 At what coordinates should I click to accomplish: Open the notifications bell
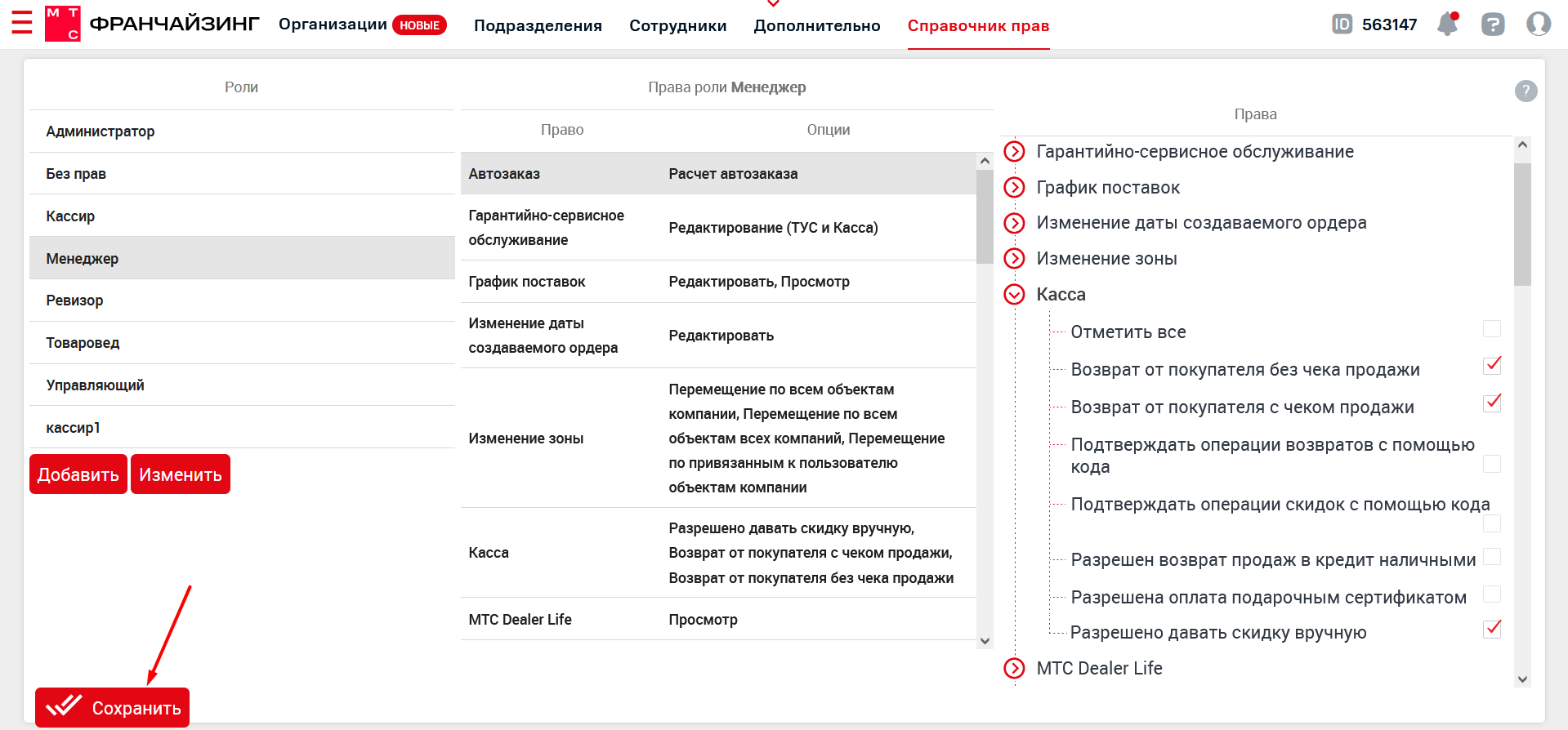click(1448, 24)
